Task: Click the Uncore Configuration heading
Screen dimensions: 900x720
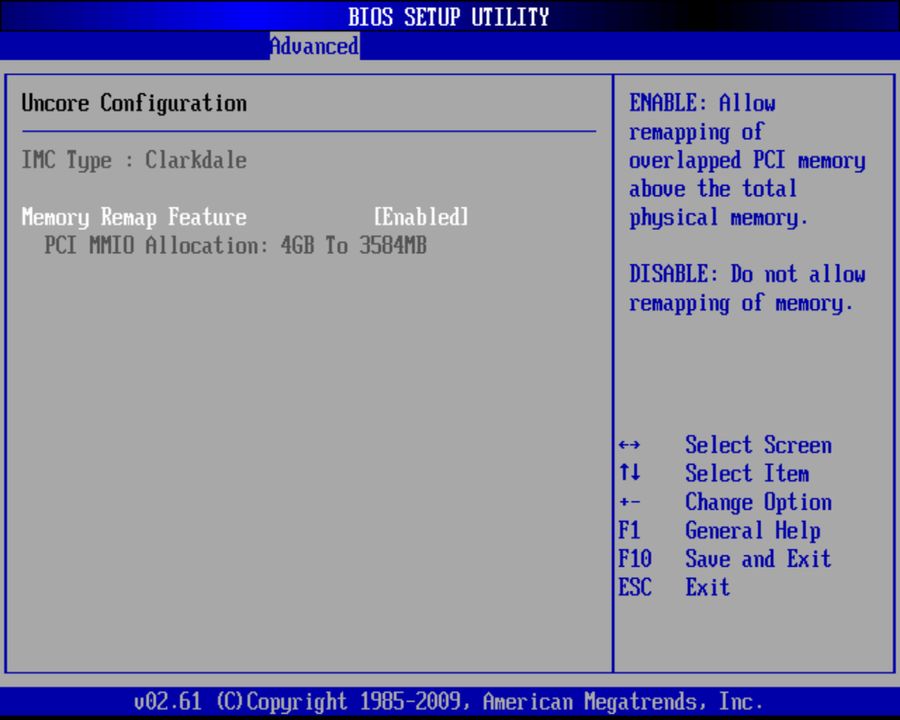Action: pos(134,103)
